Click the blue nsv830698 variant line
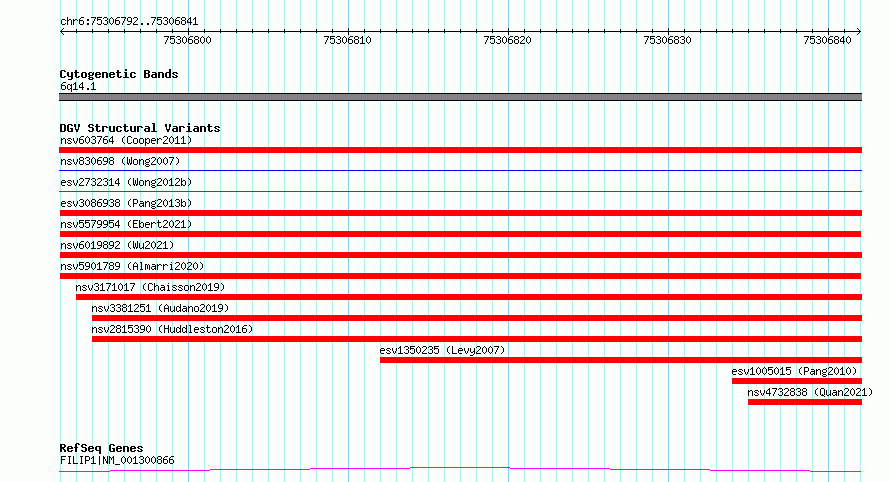 tap(460, 170)
